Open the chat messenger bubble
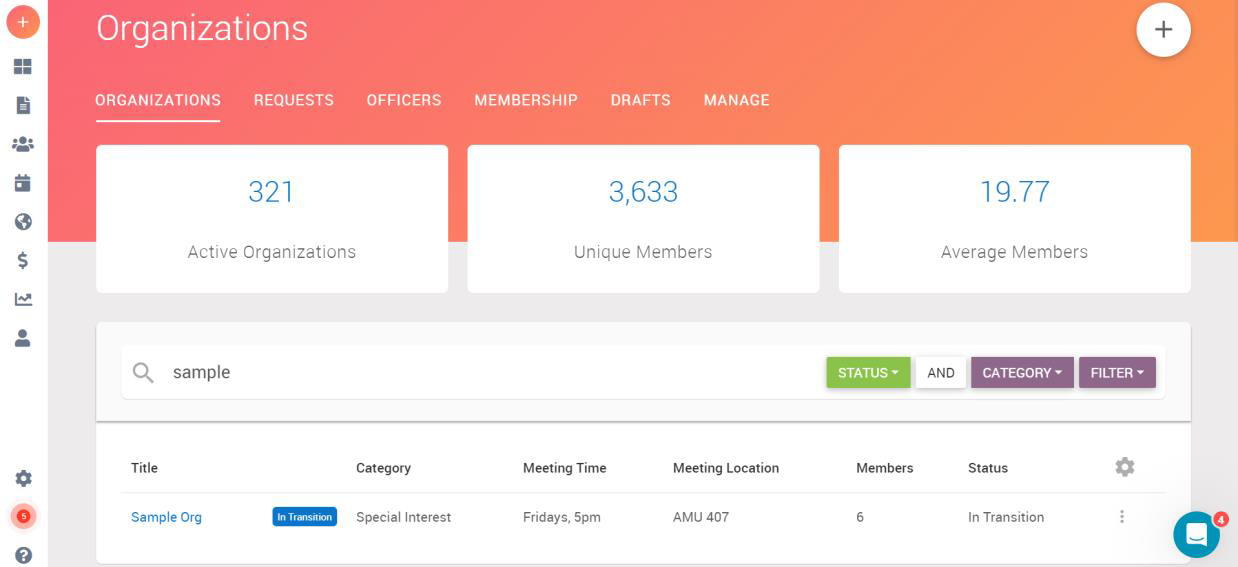The height and width of the screenshot is (567, 1238). [x=1196, y=535]
